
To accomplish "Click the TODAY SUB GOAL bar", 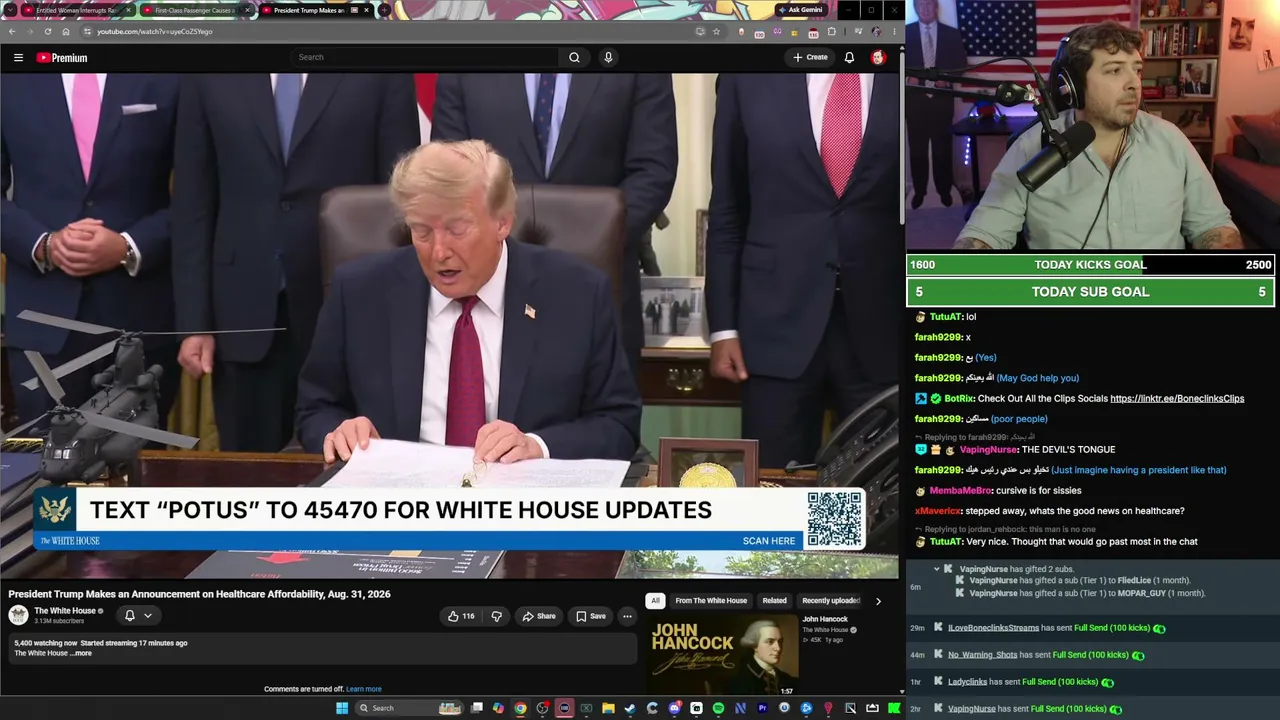I will tap(1091, 292).
